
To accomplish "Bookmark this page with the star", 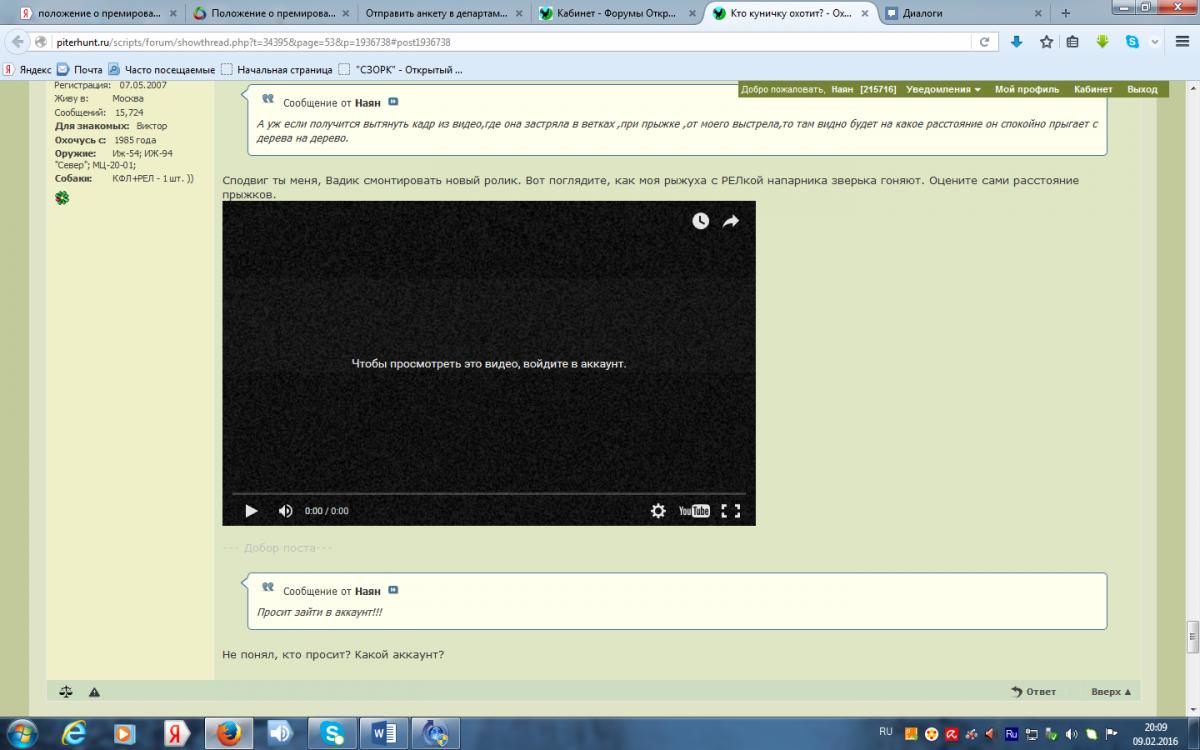I will point(1046,42).
